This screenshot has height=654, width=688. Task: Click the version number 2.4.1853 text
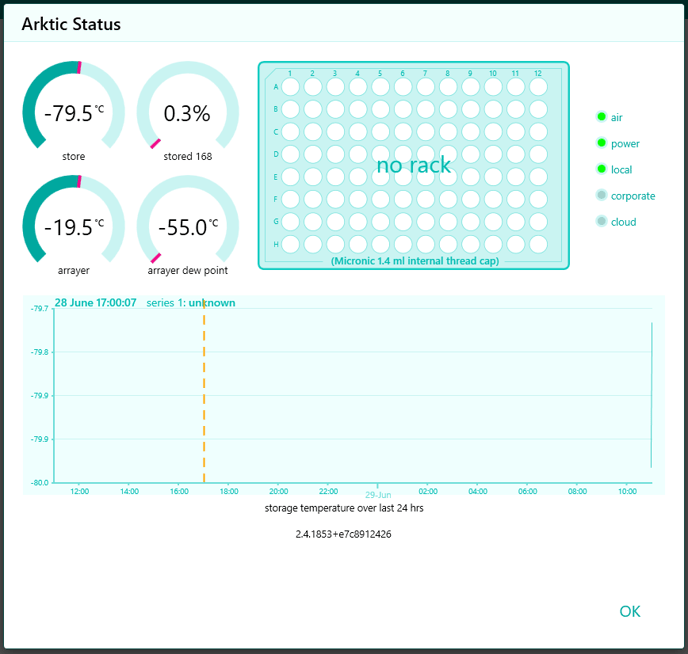(x=343, y=534)
